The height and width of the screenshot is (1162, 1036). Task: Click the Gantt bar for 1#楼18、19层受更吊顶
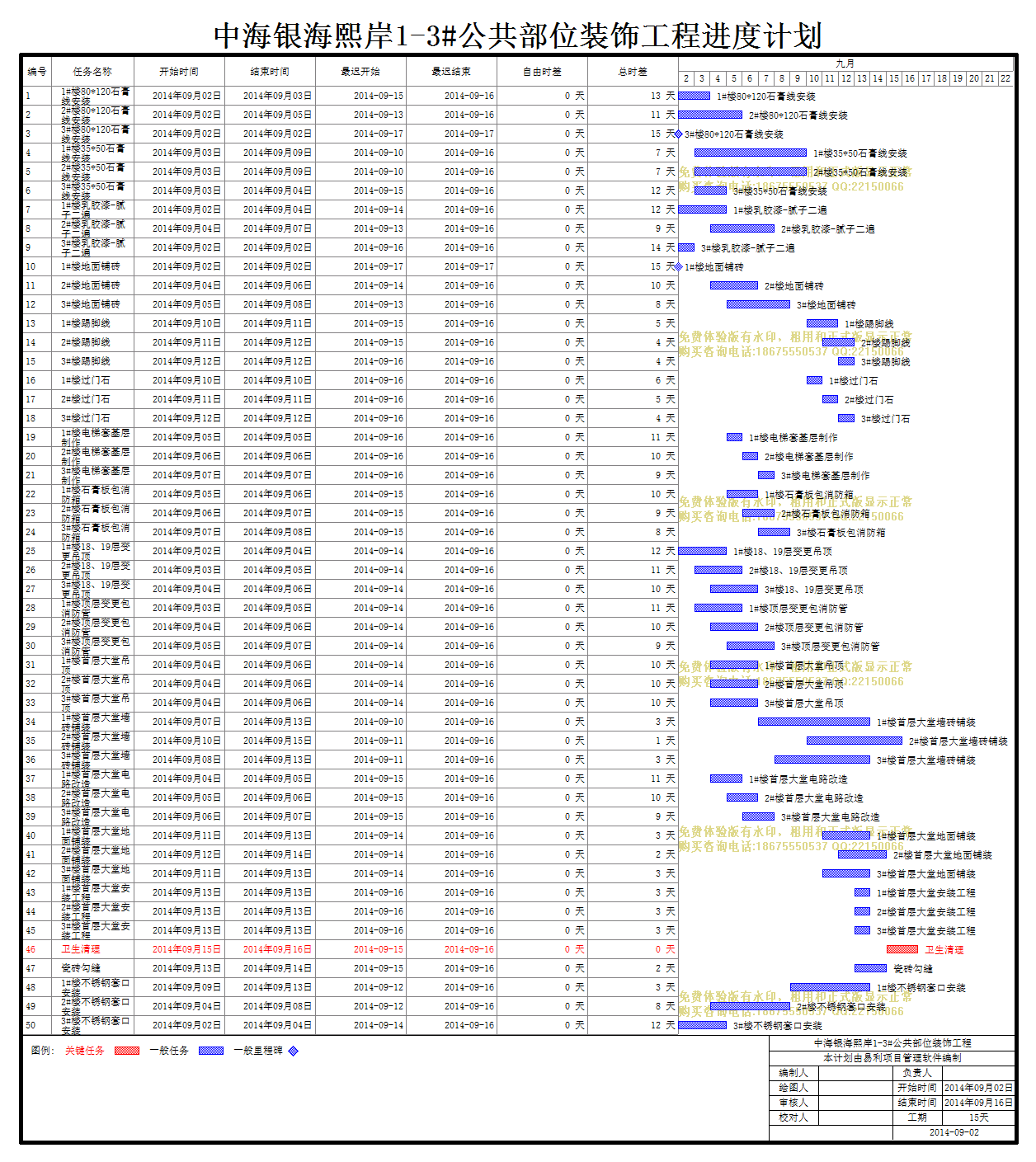(x=703, y=551)
